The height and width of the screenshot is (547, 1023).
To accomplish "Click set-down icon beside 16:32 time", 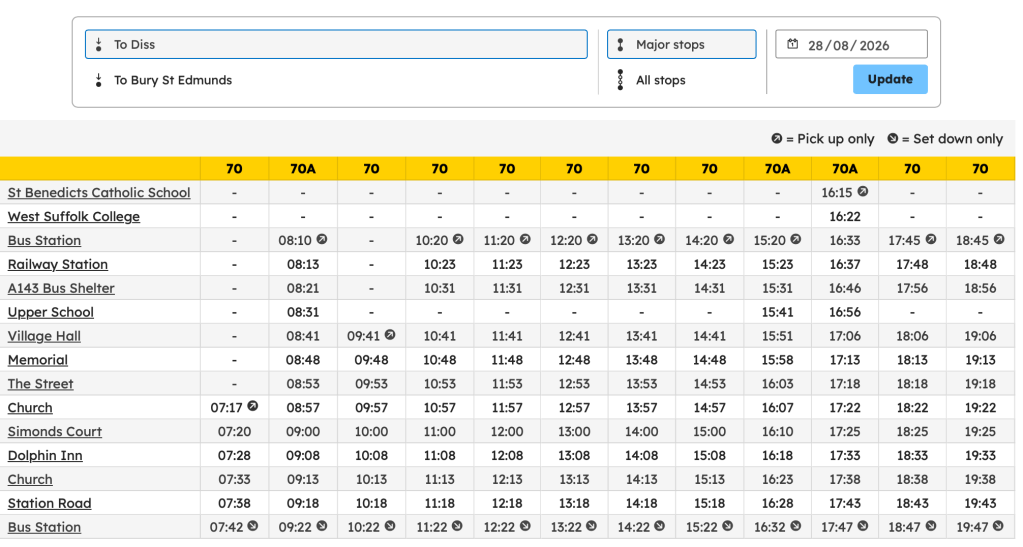I will click(x=795, y=525).
